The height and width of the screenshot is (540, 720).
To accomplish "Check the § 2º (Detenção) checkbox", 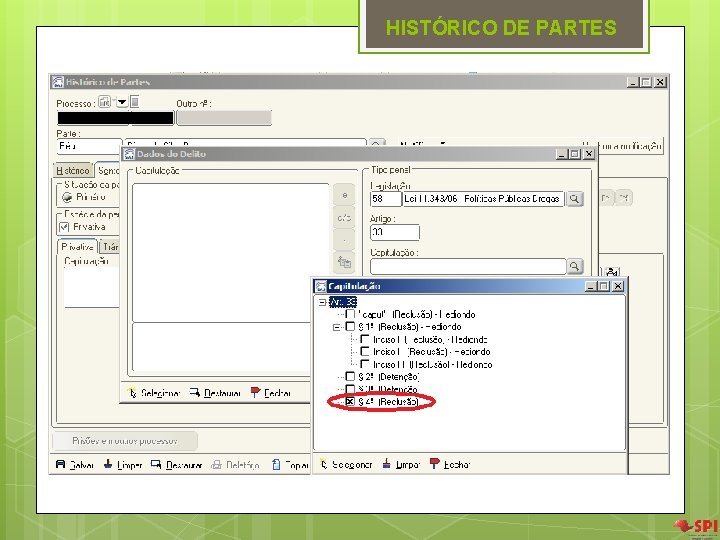I will 350,377.
